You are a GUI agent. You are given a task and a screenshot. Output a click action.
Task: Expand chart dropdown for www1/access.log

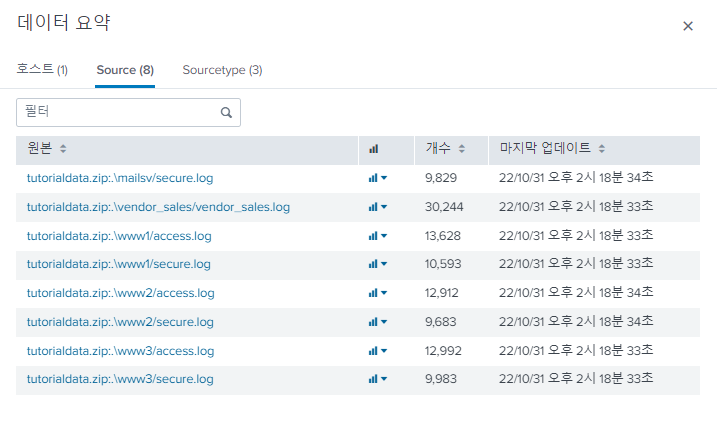tap(378, 236)
